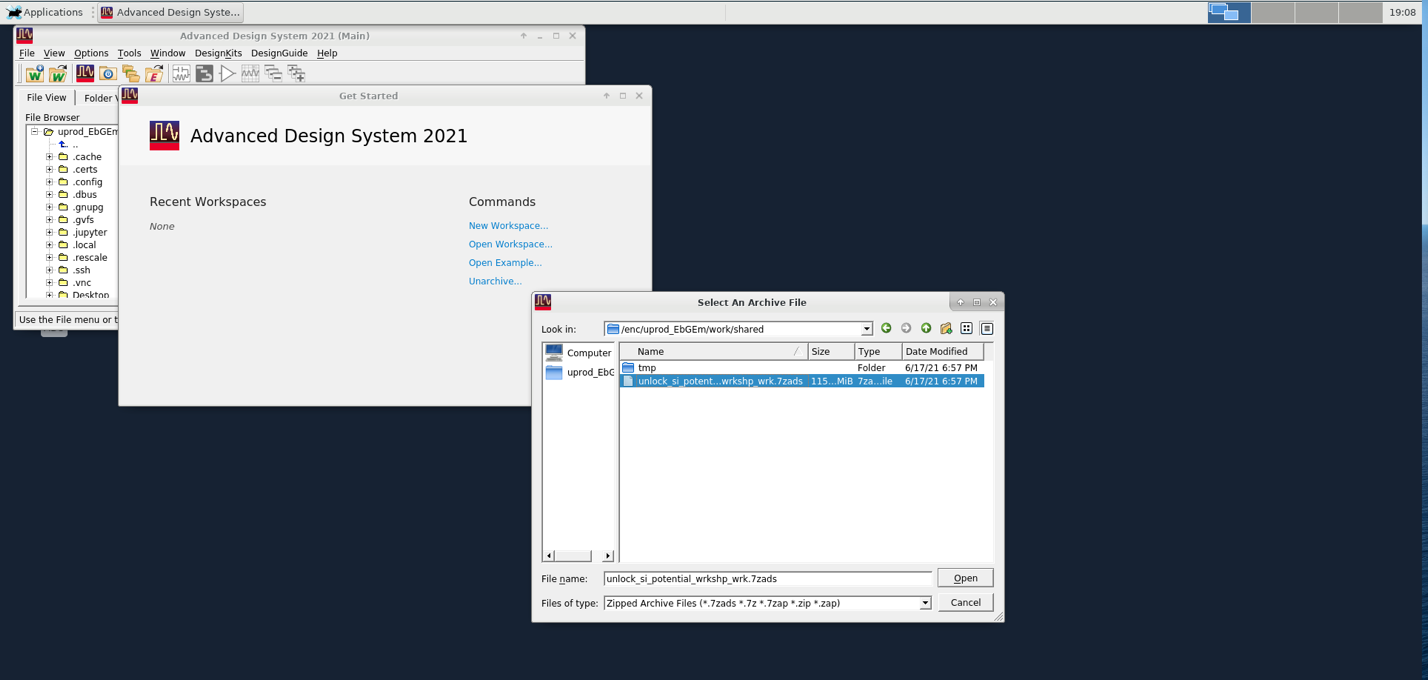Click Advanced Design System taskbar button
This screenshot has width=1428, height=680.
[170, 12]
